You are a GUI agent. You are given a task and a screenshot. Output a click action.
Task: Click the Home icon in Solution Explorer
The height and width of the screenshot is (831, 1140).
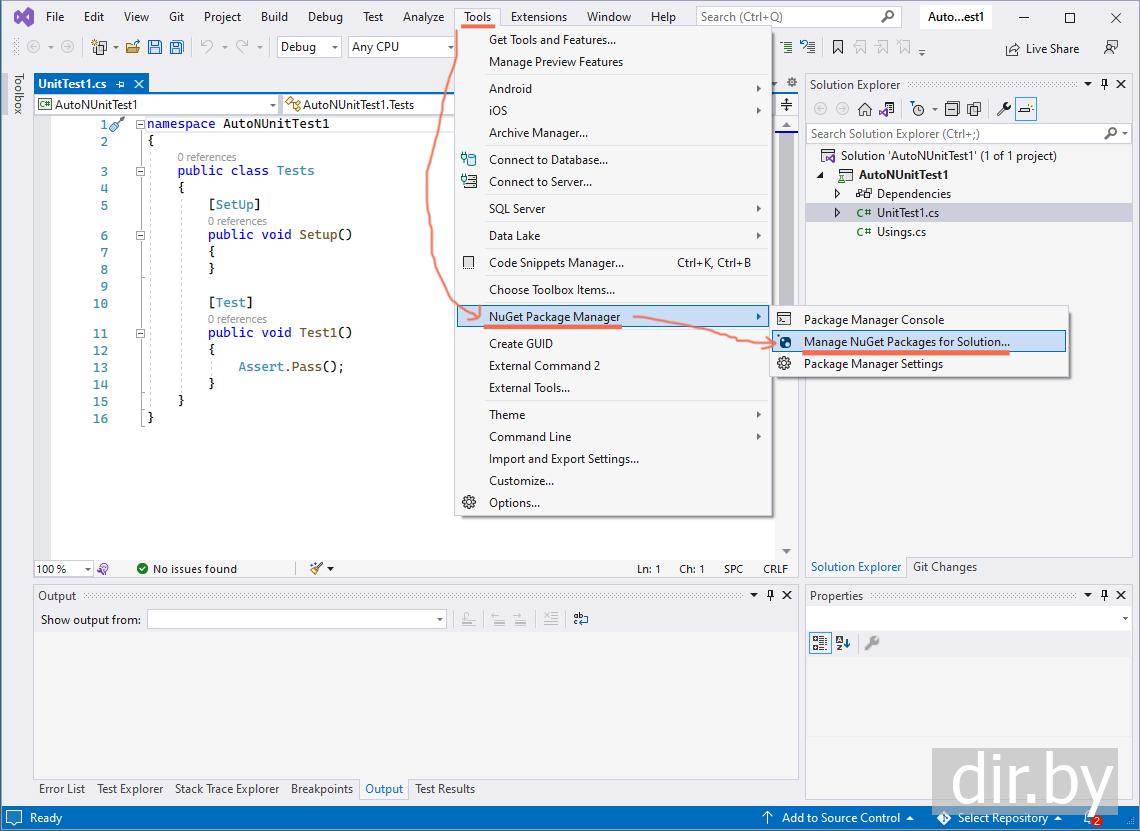coord(865,109)
